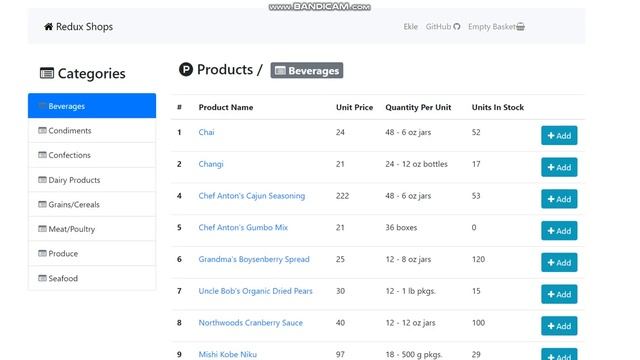Image resolution: width=640 pixels, height=360 pixels.
Task: Add Northwoods Cranberry Sauce to basket
Action: click(x=559, y=326)
